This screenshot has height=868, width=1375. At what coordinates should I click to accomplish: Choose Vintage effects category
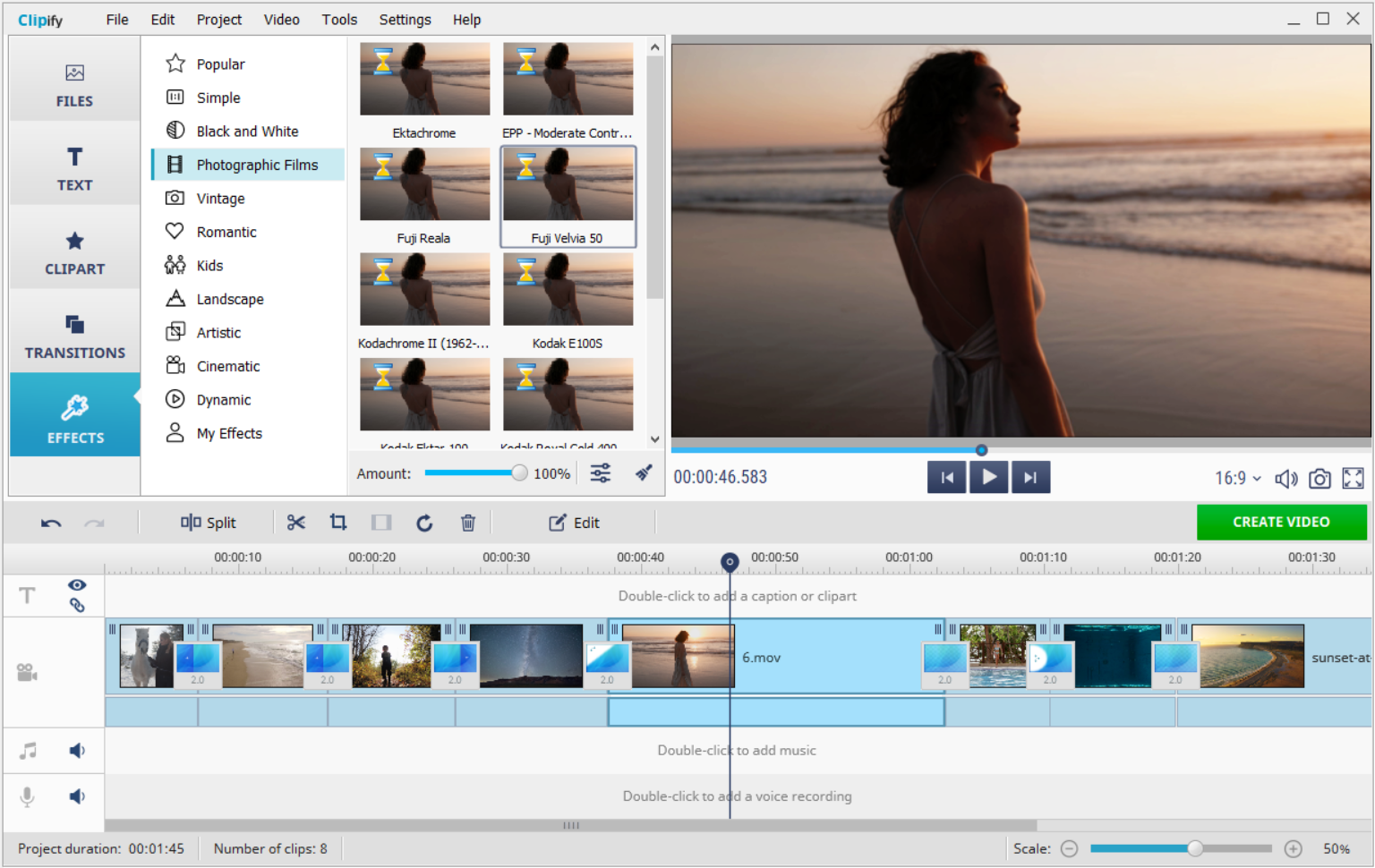pos(248,198)
